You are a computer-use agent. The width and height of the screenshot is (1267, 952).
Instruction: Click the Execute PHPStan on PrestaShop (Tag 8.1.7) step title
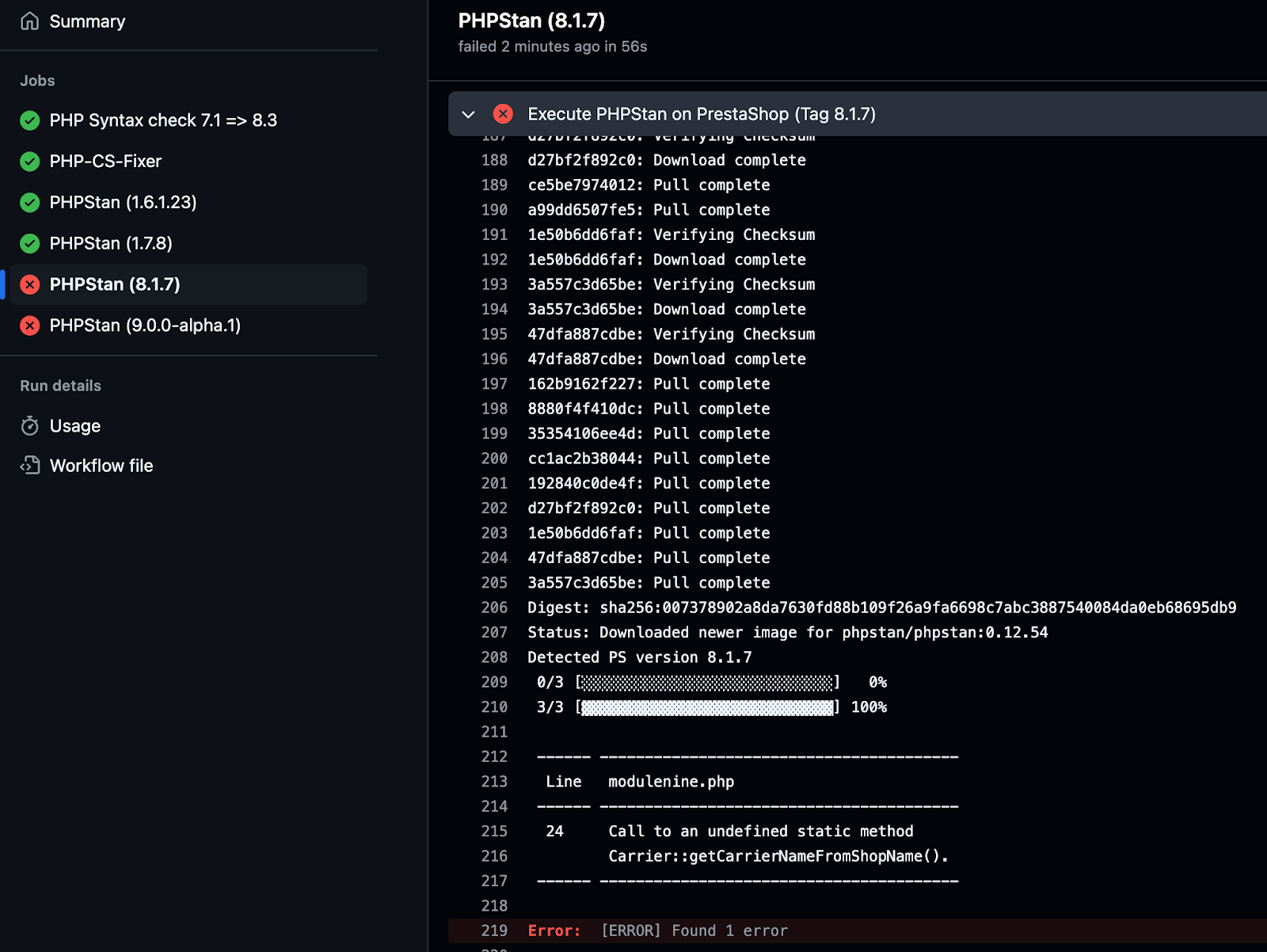click(702, 114)
